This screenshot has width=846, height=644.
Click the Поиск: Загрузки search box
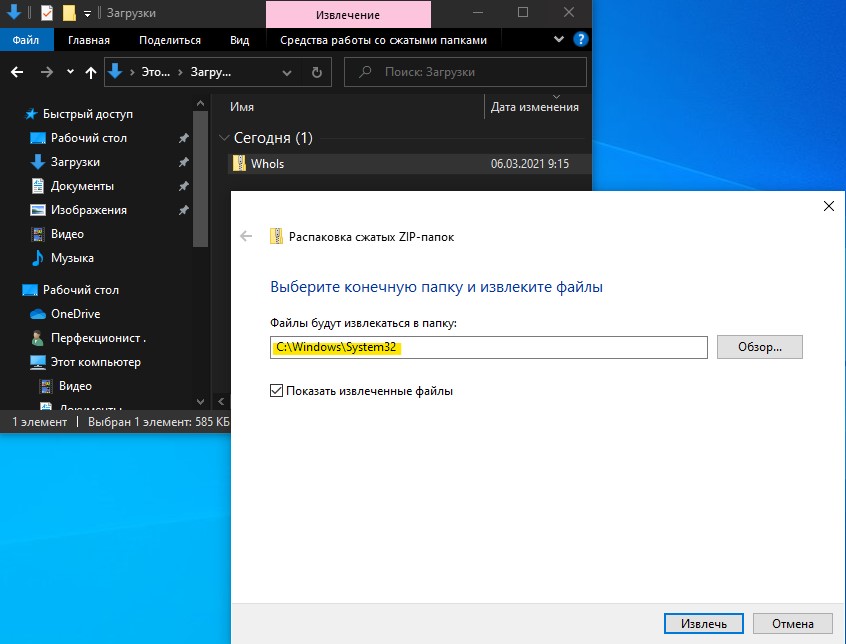(465, 72)
